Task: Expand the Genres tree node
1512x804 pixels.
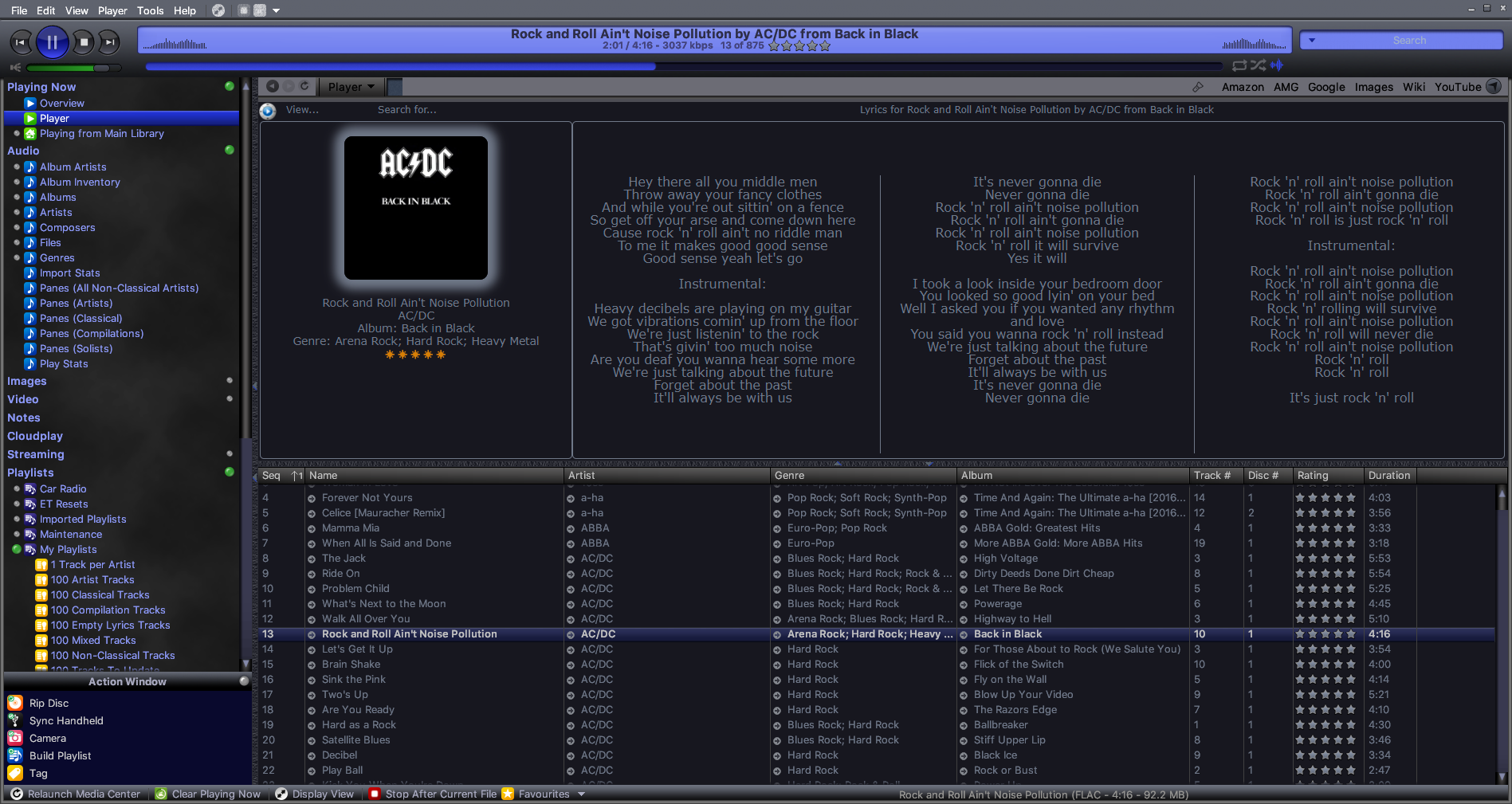Action: (x=17, y=257)
